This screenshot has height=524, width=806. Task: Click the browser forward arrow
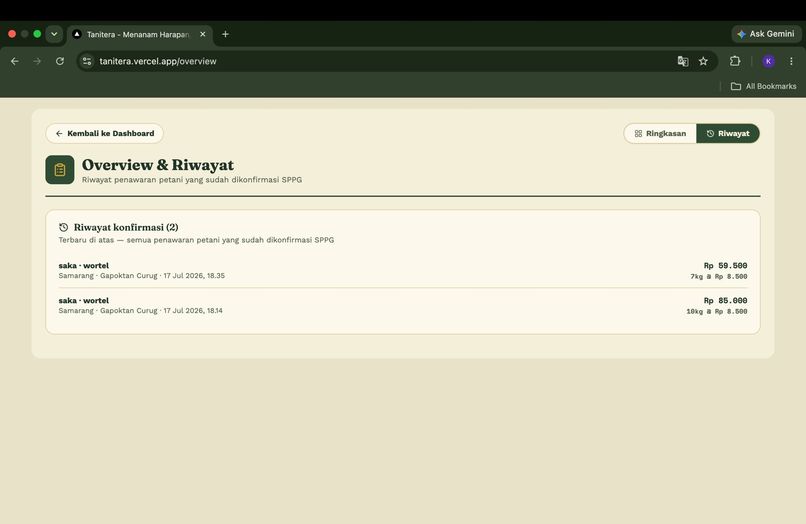(x=37, y=61)
